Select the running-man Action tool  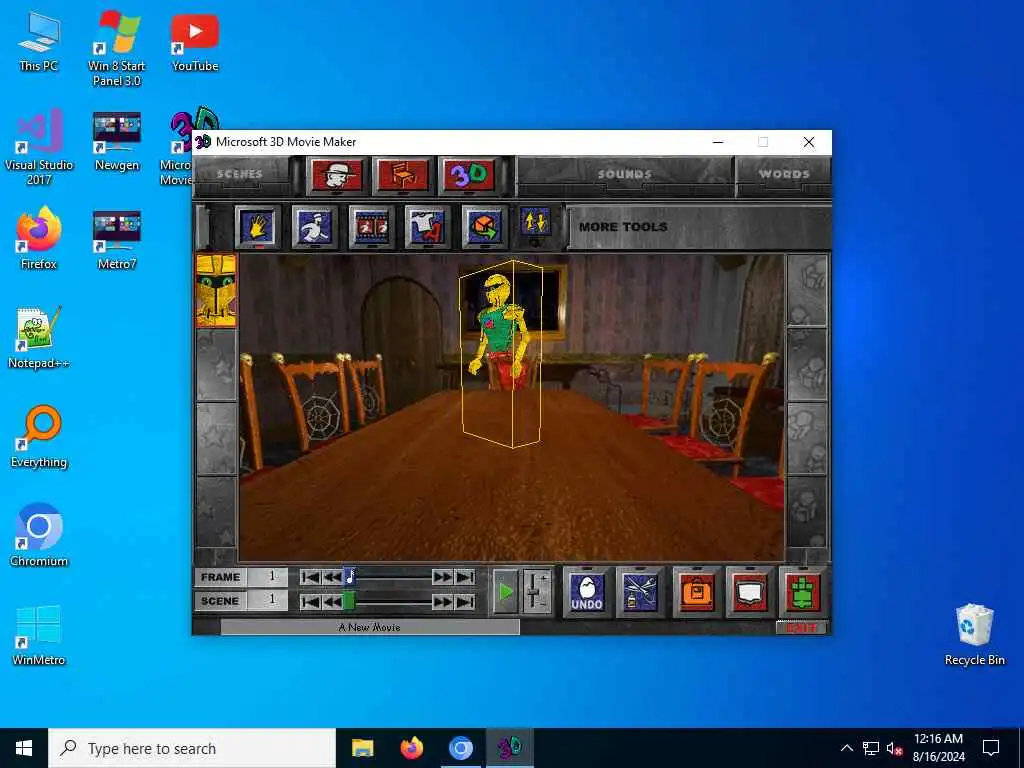click(314, 227)
